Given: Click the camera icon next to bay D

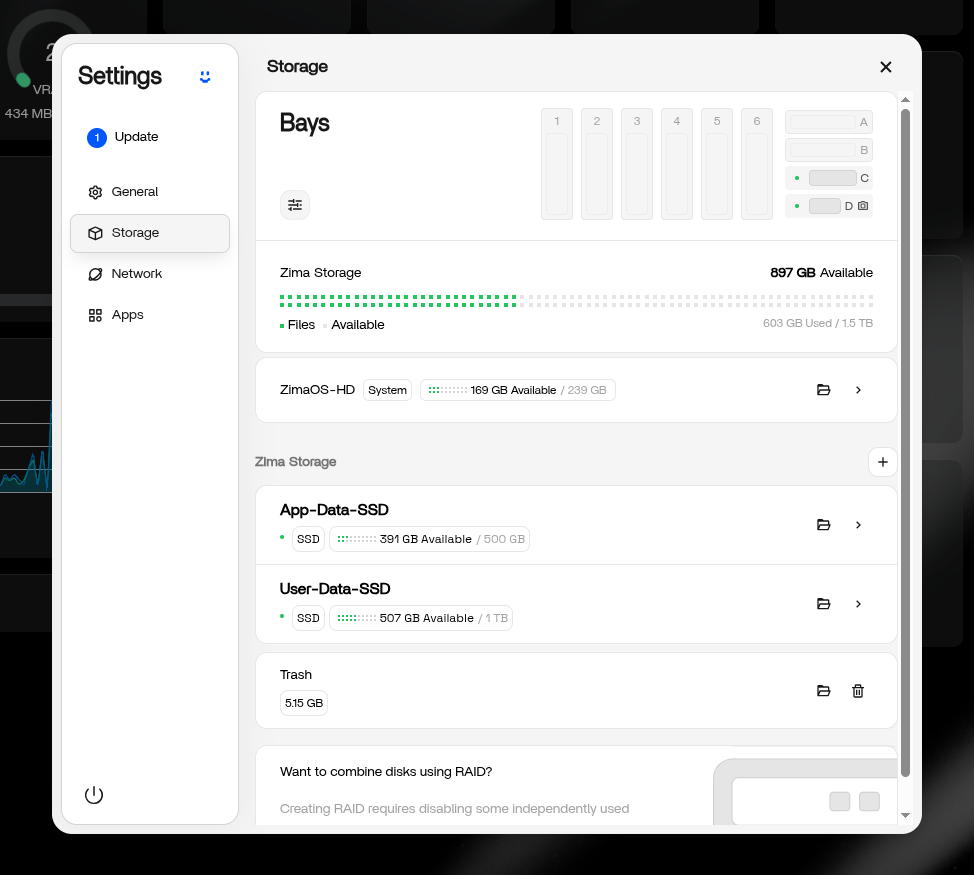Looking at the screenshot, I should coord(863,206).
